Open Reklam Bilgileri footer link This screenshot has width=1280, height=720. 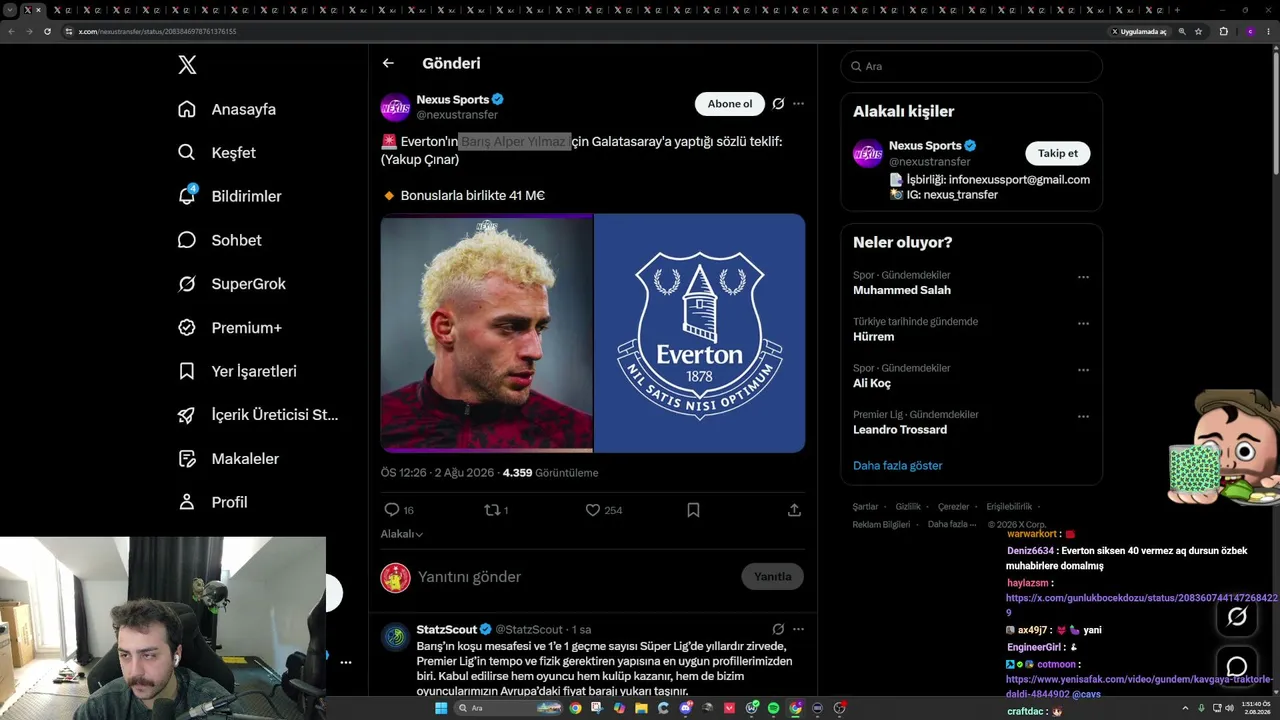coord(881,524)
